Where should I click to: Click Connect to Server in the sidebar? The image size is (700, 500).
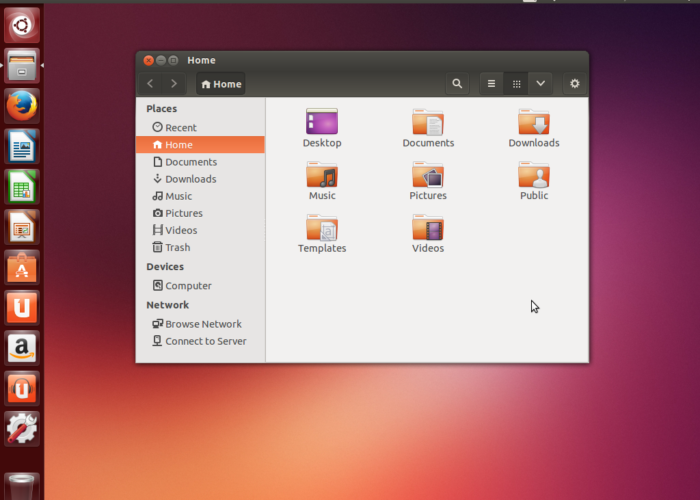[x=205, y=341]
